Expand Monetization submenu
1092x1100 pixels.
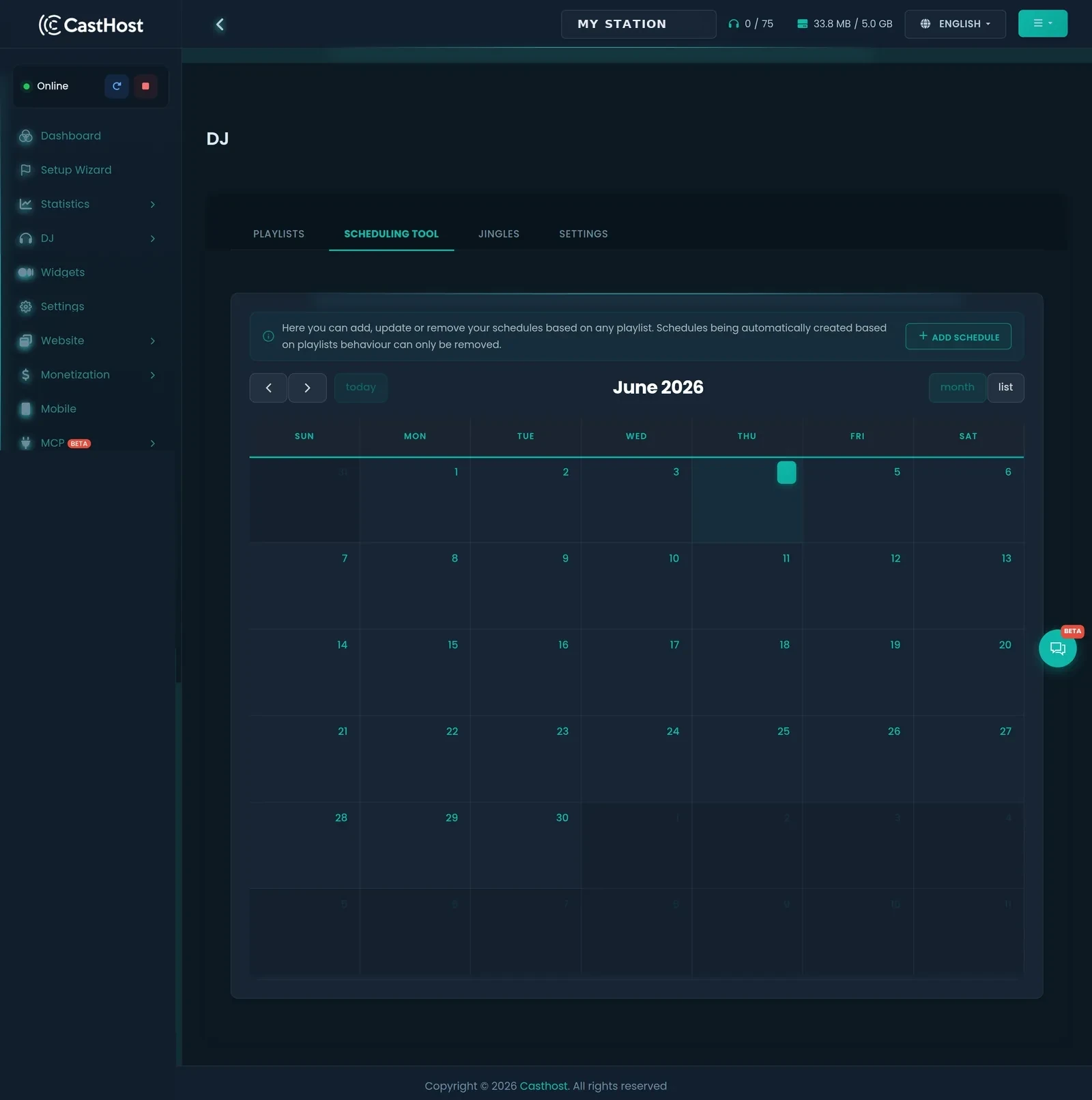pos(152,375)
